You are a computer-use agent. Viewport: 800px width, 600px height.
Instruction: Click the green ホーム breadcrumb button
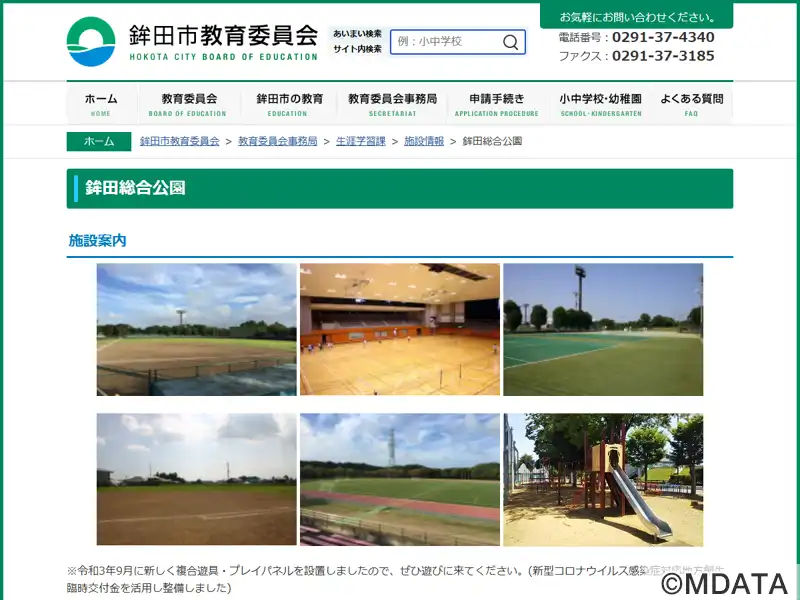99,141
